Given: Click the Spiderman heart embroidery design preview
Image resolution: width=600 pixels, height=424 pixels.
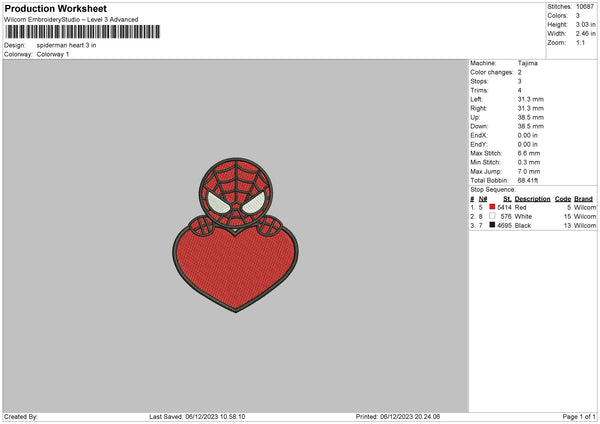Looking at the screenshot, I should point(235,235).
